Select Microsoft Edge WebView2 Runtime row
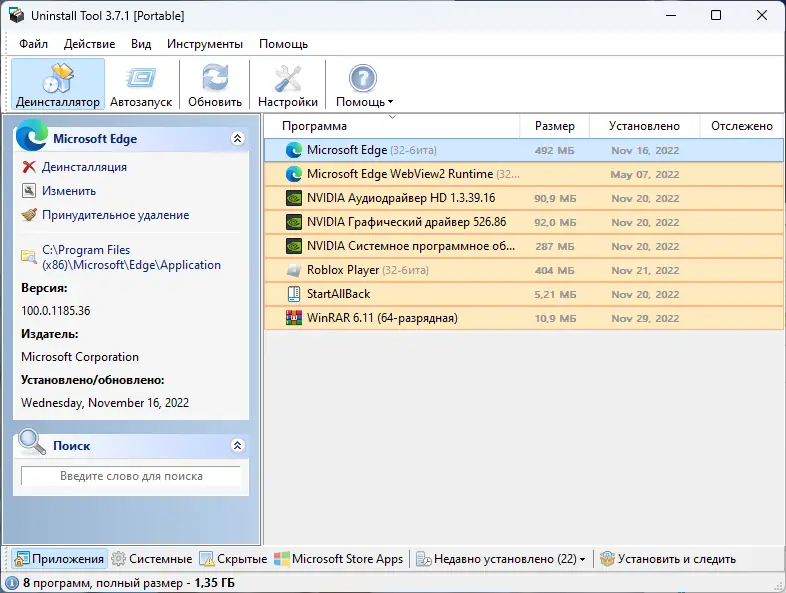Screen dimensions: 786x593 click(524, 174)
